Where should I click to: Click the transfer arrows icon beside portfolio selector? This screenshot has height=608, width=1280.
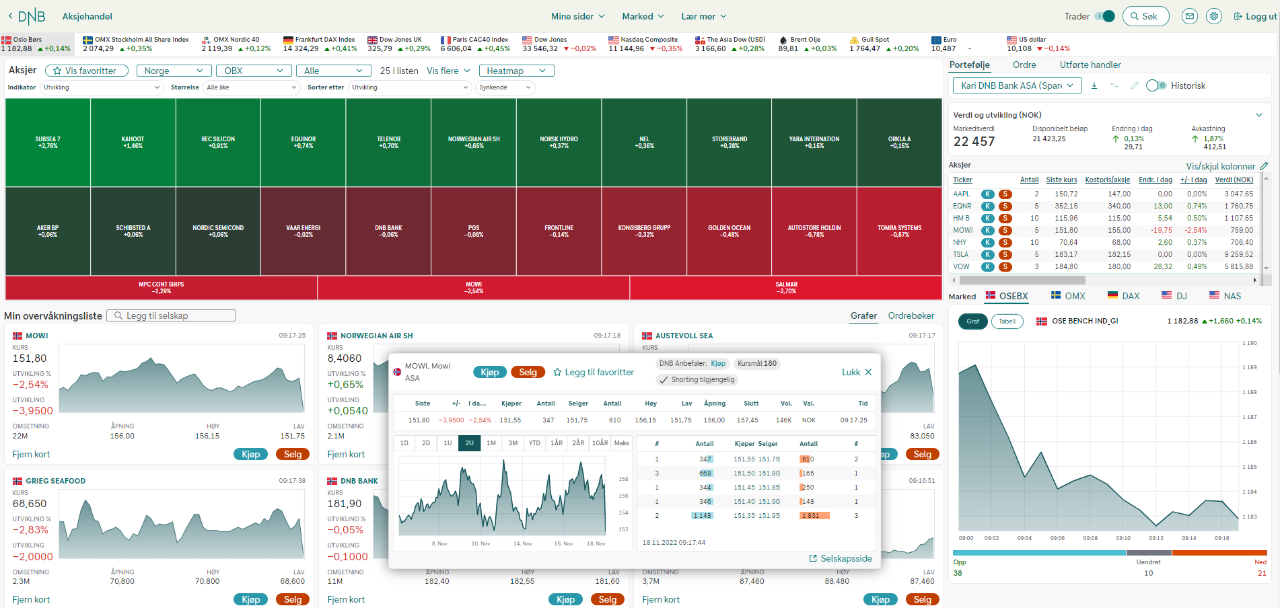coord(1114,86)
